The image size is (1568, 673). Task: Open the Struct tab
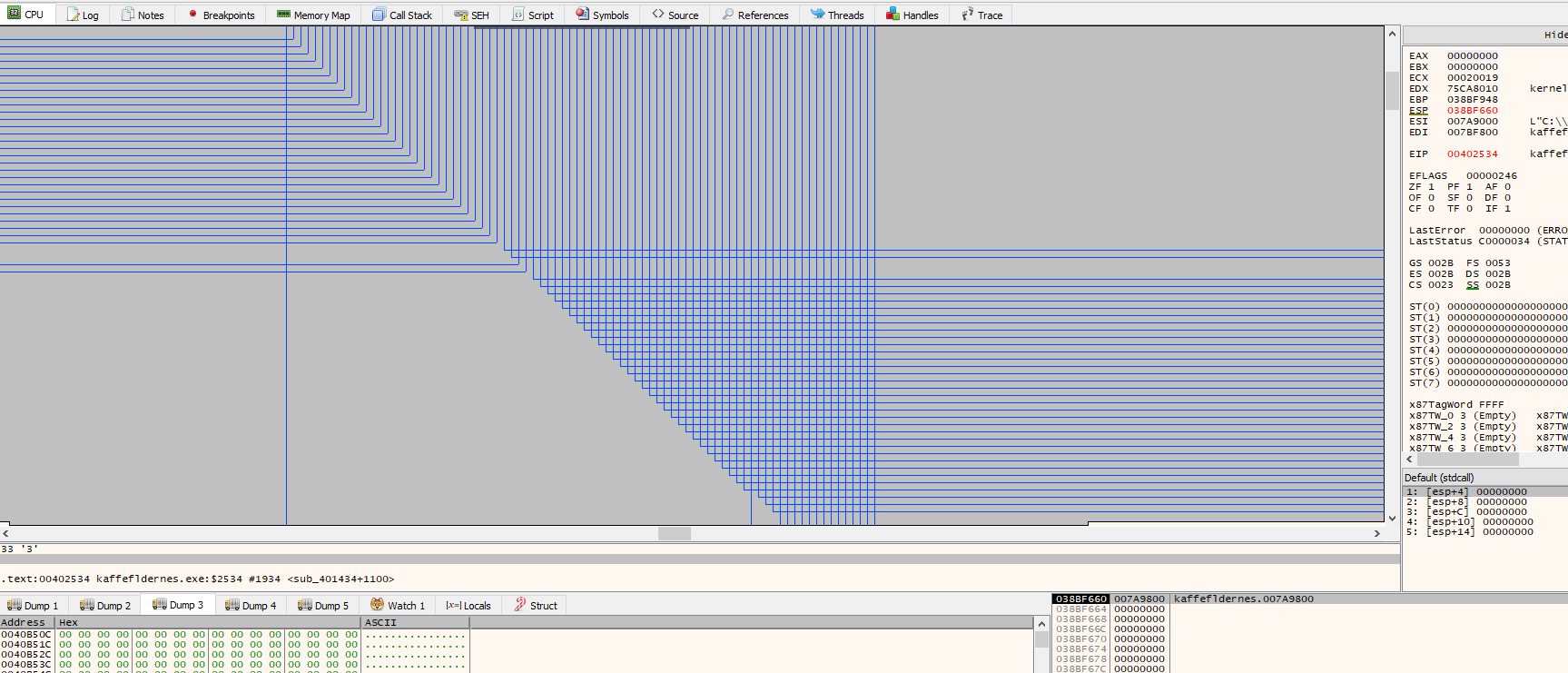536,606
